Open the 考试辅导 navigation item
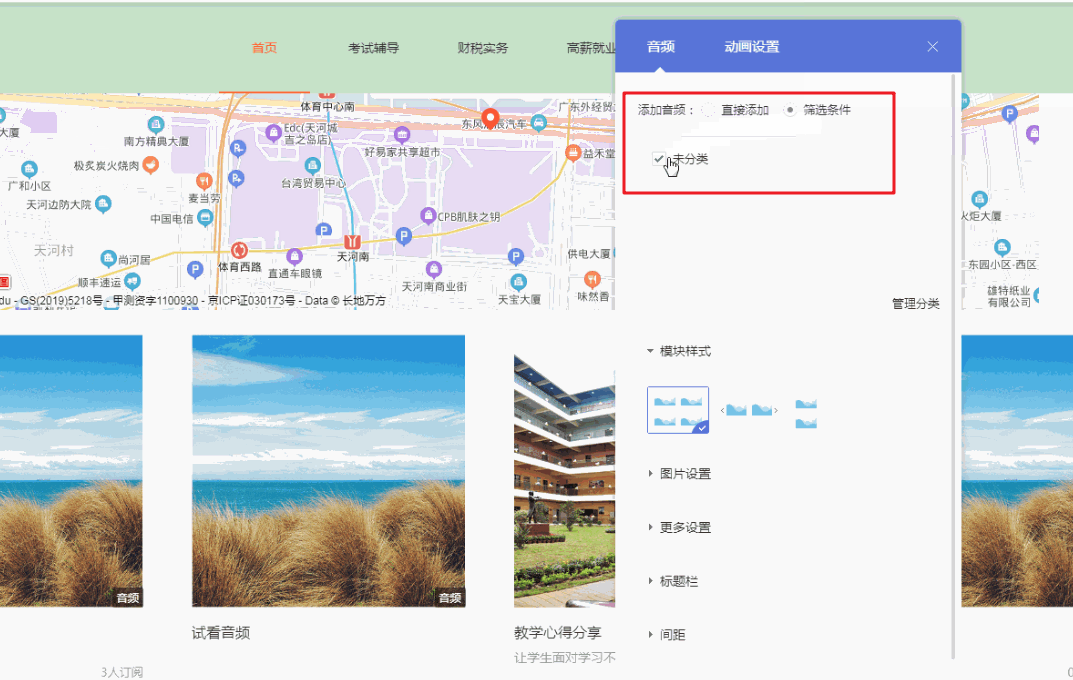This screenshot has width=1073, height=680. [374, 48]
